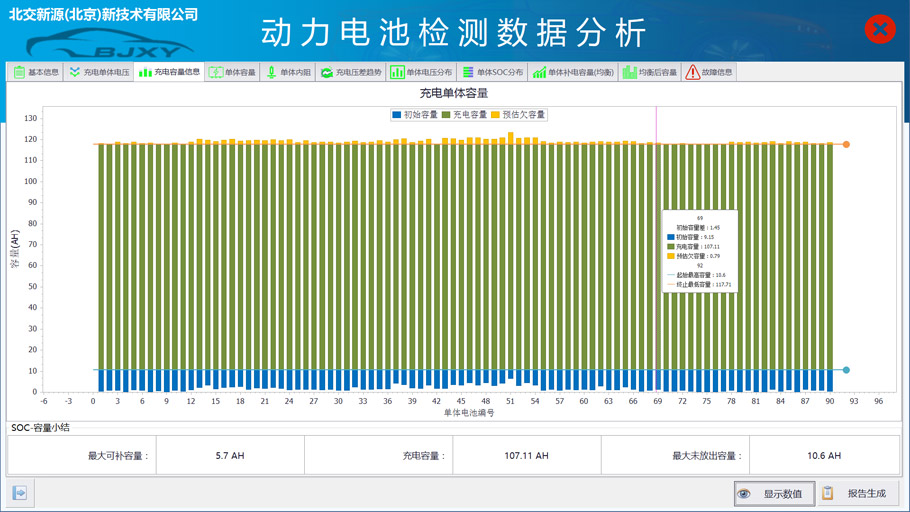Image resolution: width=910 pixels, height=512 pixels.
Task: Close the analysis window with red X
Action: tap(879, 29)
